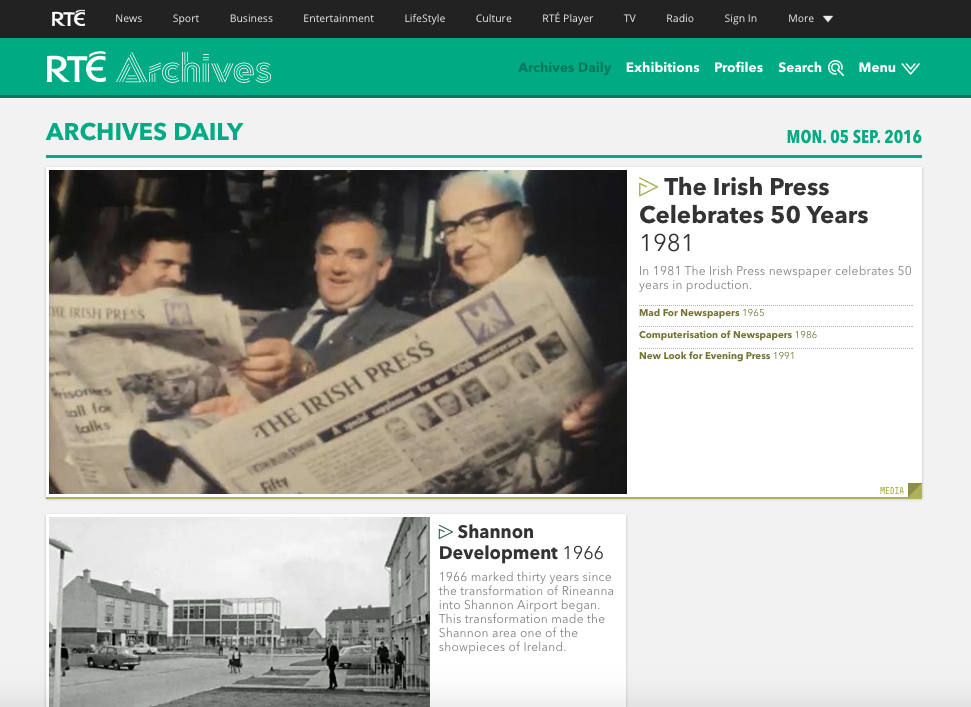Image resolution: width=971 pixels, height=707 pixels.
Task: Expand the More dropdown arrow
Action: [828, 19]
